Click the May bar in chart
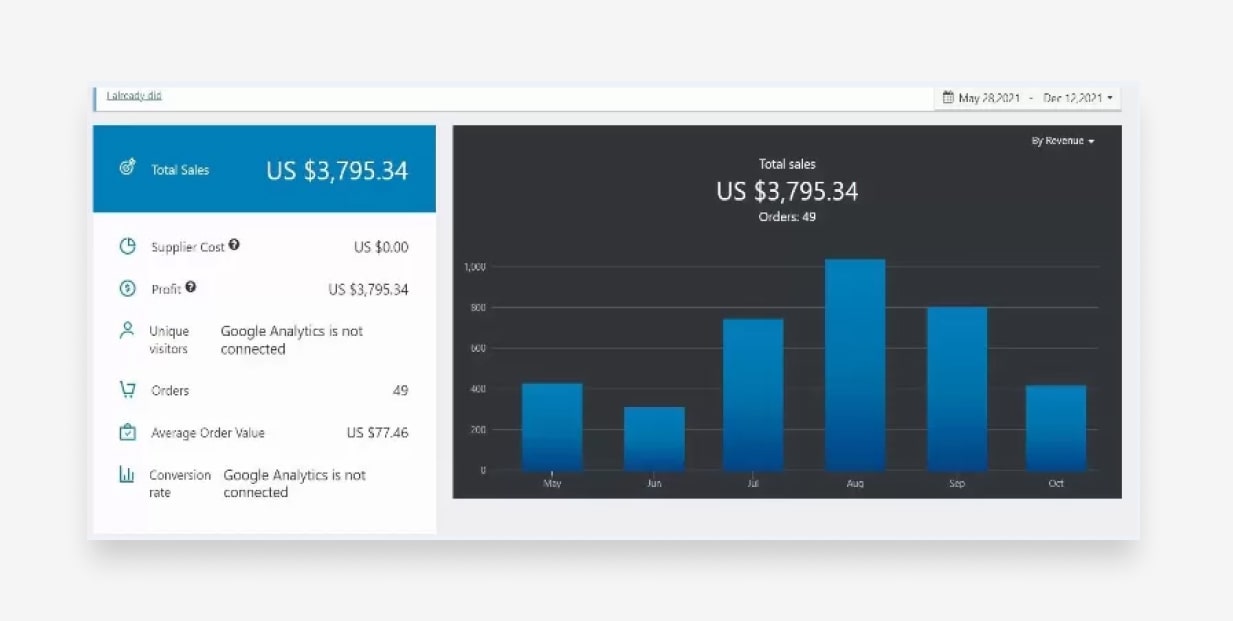 coord(552,427)
